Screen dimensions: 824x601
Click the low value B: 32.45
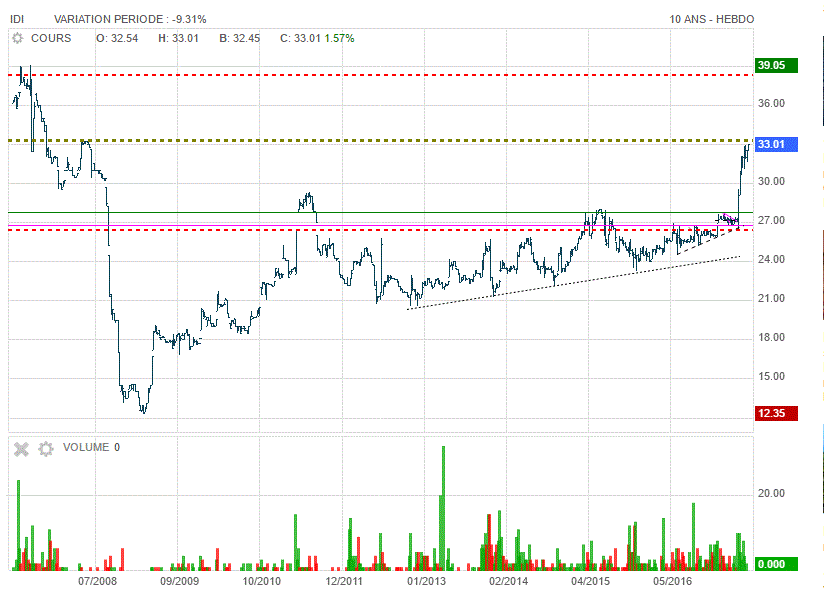point(240,38)
